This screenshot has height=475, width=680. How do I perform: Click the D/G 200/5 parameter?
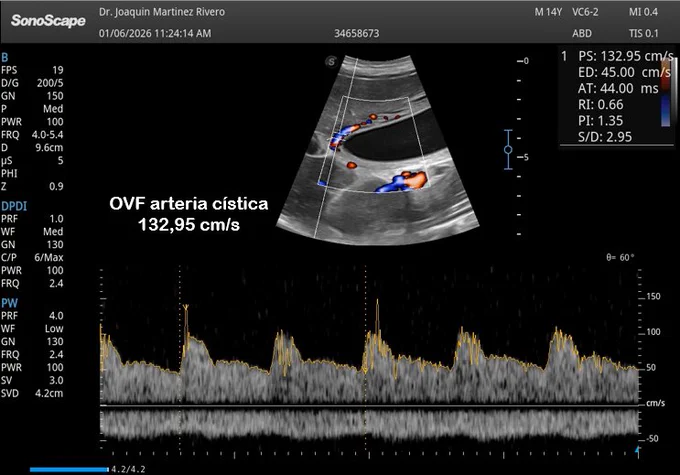click(x=32, y=83)
